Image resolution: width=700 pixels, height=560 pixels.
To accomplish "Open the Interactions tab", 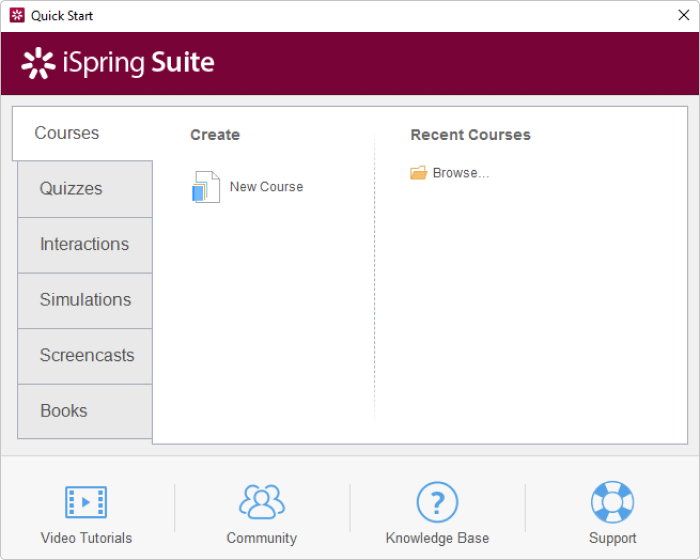I will (85, 245).
